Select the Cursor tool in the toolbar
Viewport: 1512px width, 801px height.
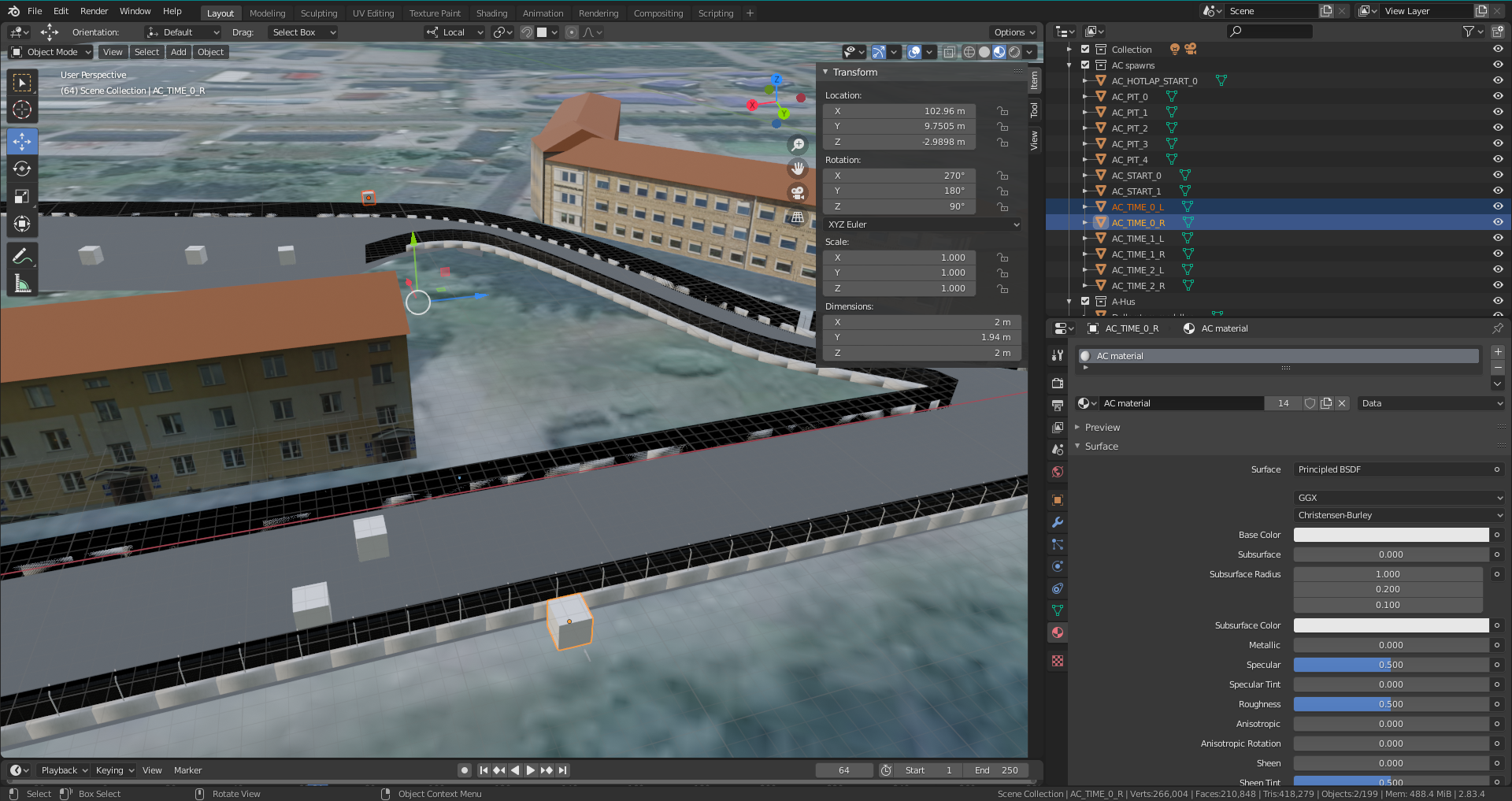22,110
